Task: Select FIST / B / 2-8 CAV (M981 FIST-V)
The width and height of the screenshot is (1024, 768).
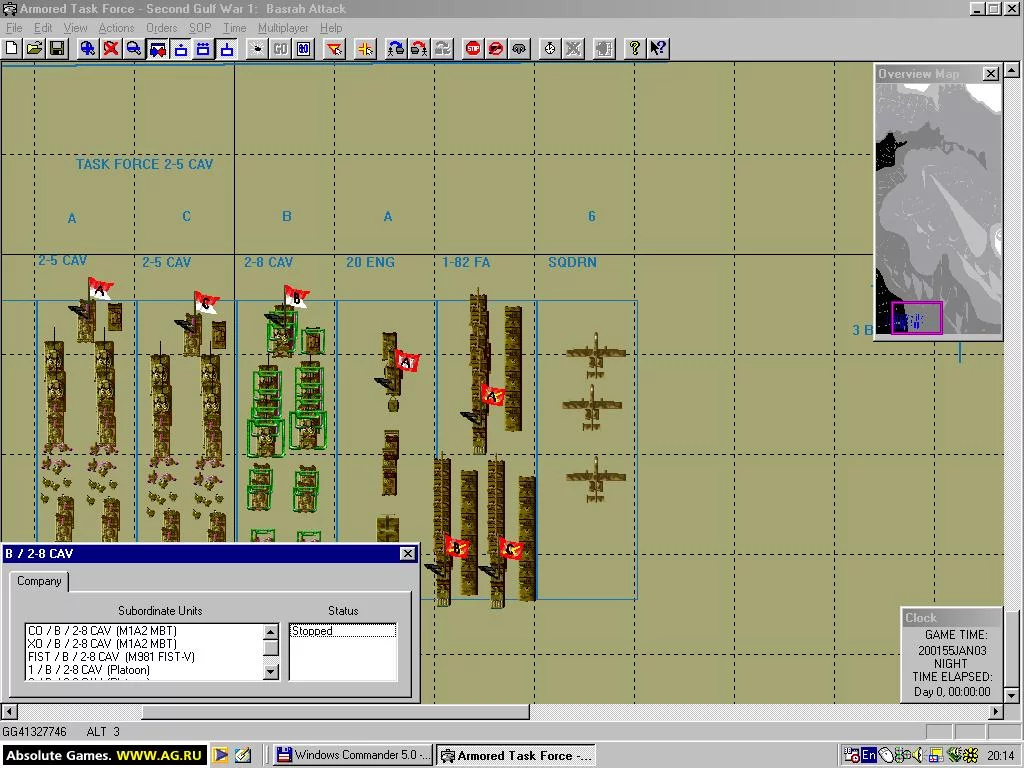Action: 144,657
